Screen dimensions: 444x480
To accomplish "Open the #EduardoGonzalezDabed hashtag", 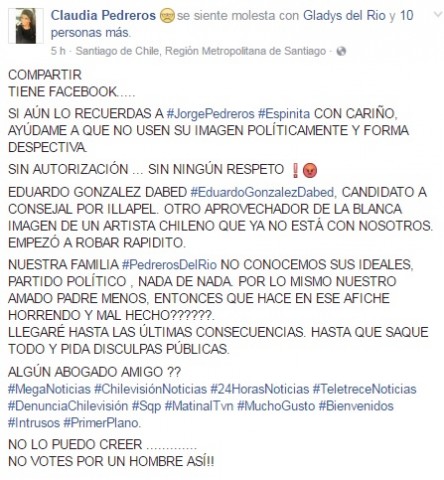I will pos(262,192).
